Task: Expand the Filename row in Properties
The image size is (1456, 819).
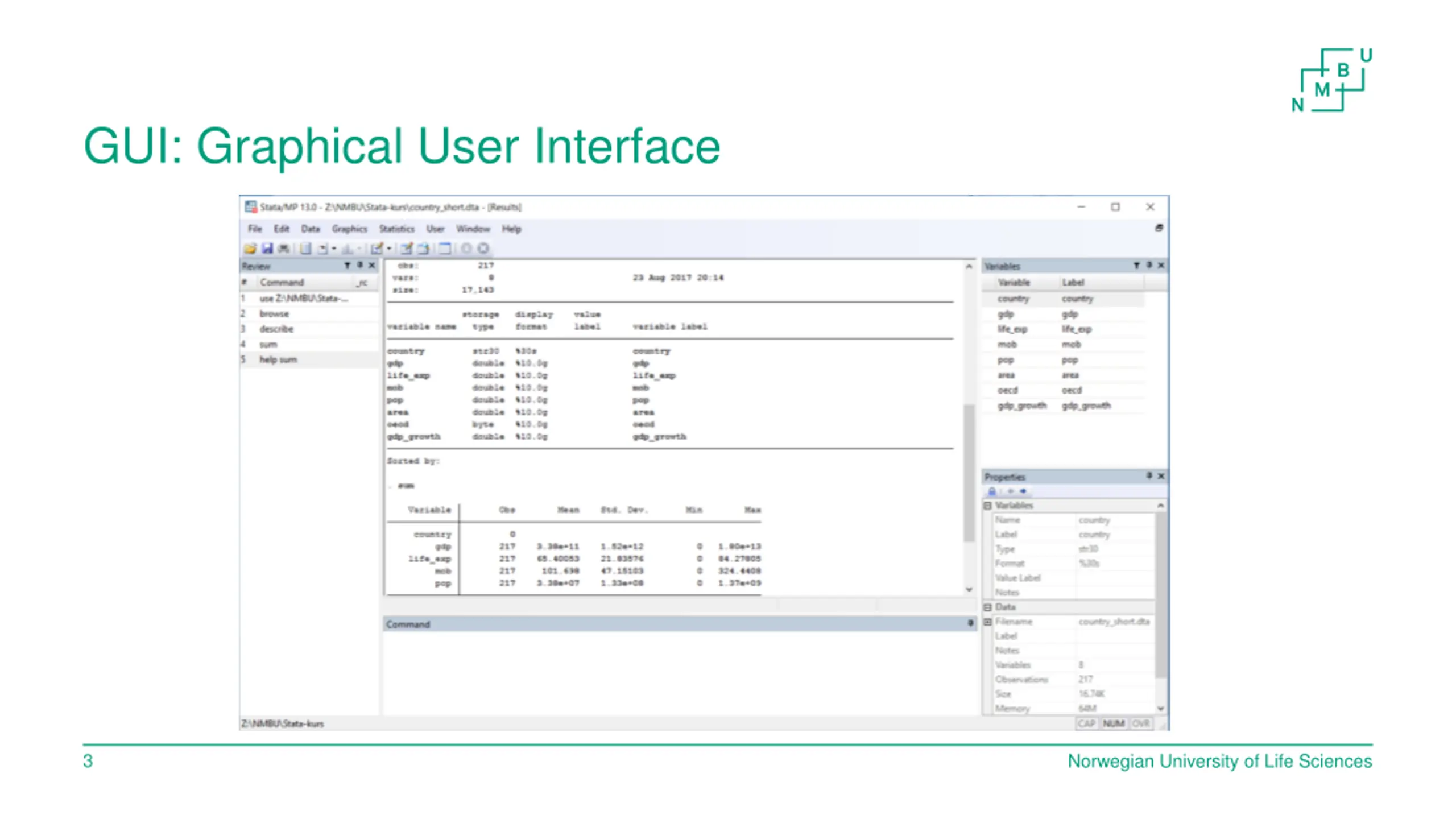Action: [988, 622]
